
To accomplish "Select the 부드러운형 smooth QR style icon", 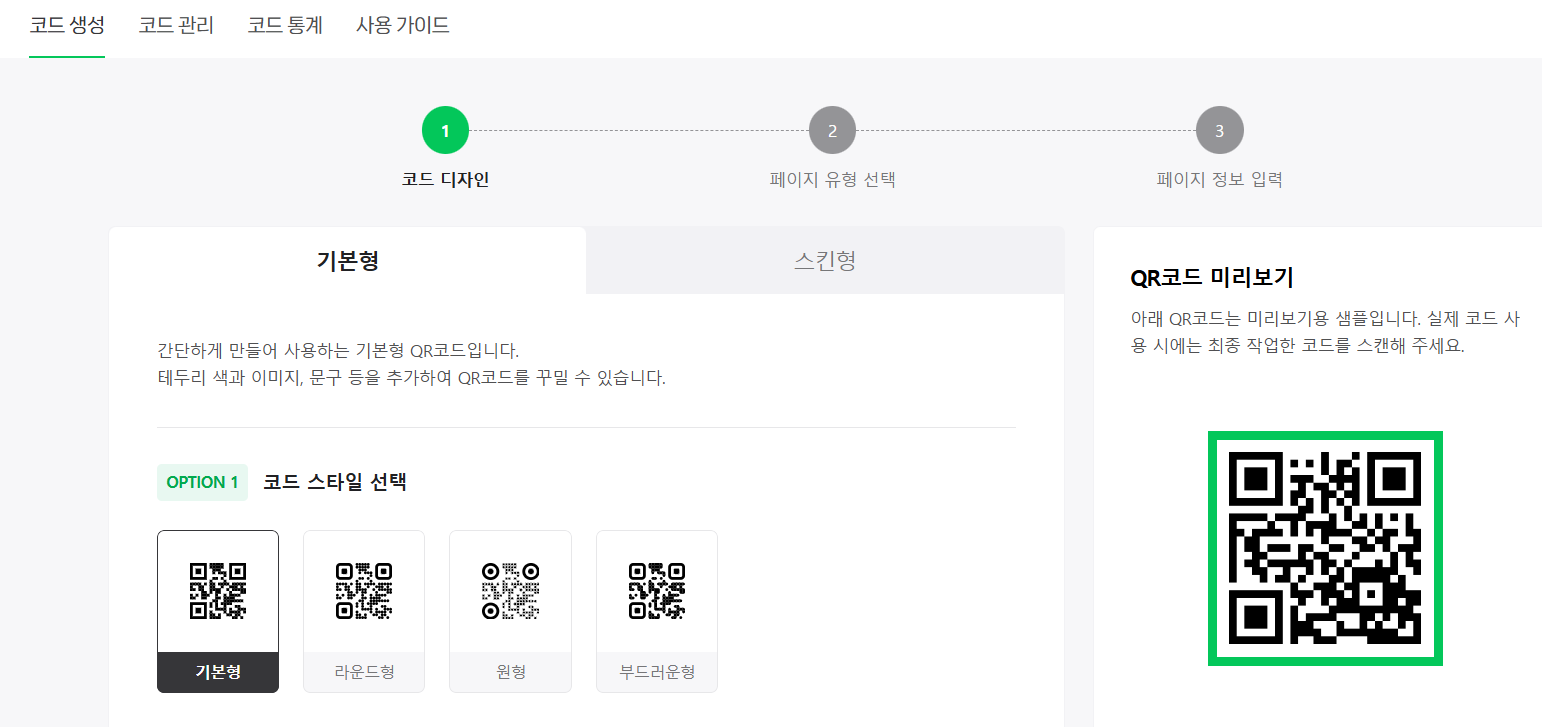I will [656, 590].
